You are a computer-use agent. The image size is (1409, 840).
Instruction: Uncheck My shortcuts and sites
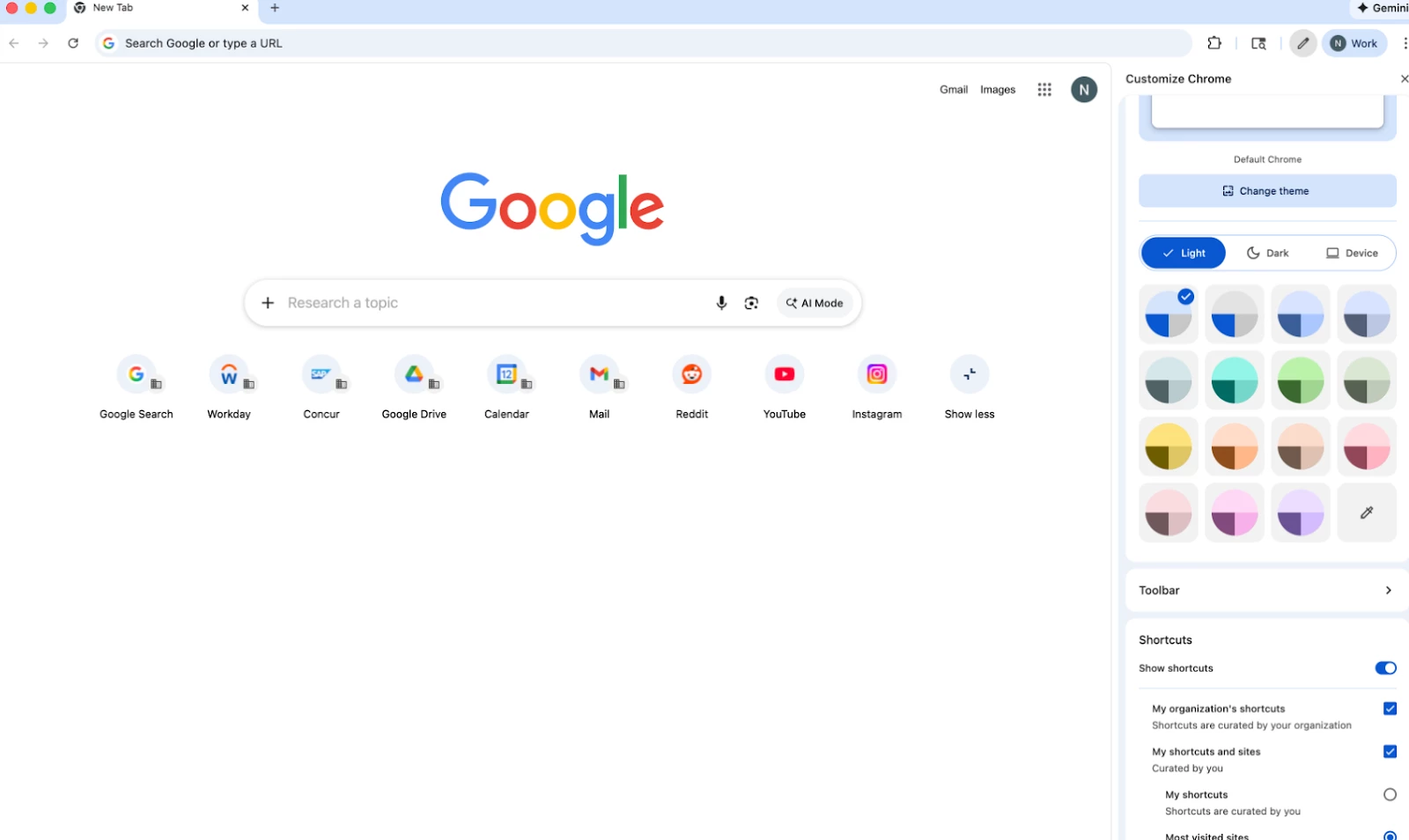click(1390, 752)
